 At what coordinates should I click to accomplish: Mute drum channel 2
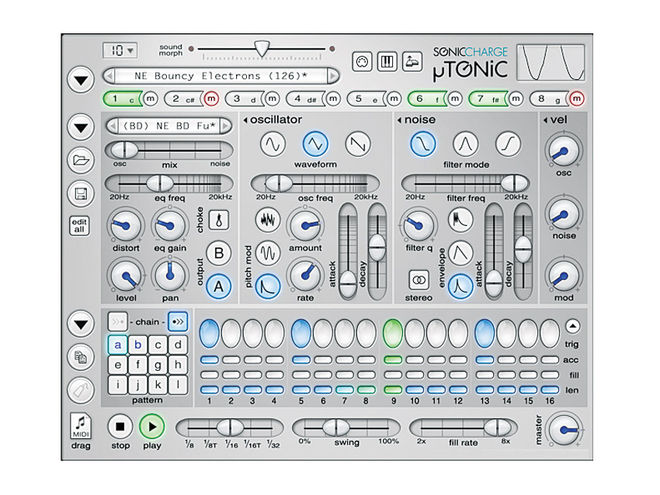pos(211,98)
